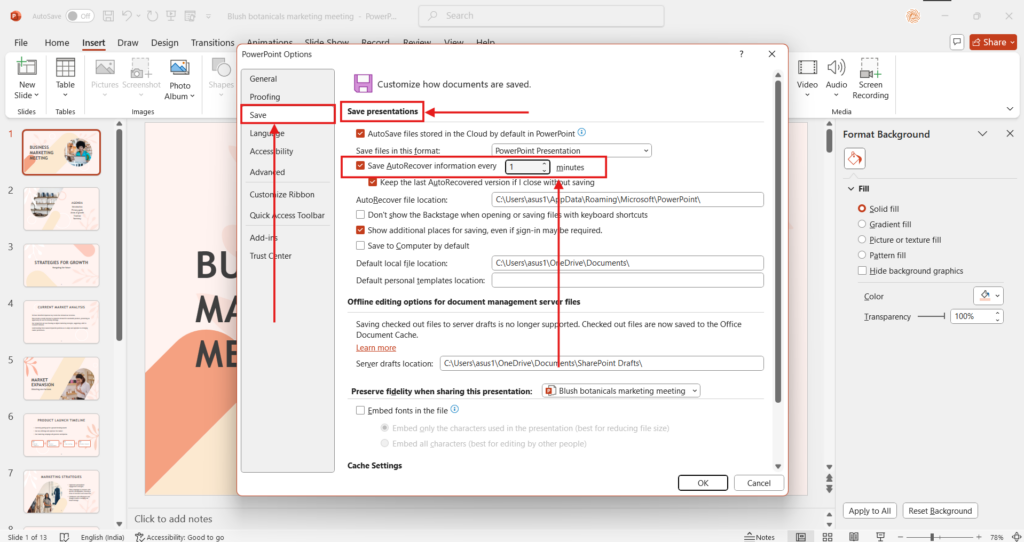Open the fill Color picker dropdown
This screenshot has width=1024, height=542.
pos(986,296)
